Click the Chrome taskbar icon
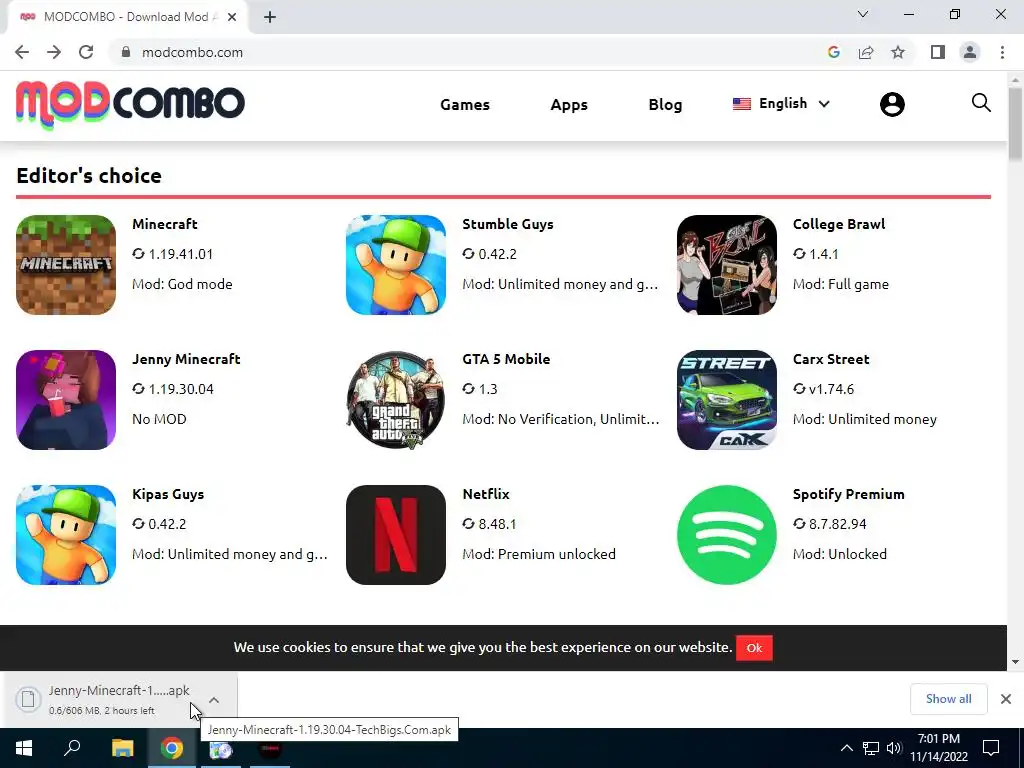Viewport: 1024px width, 768px height. point(172,748)
